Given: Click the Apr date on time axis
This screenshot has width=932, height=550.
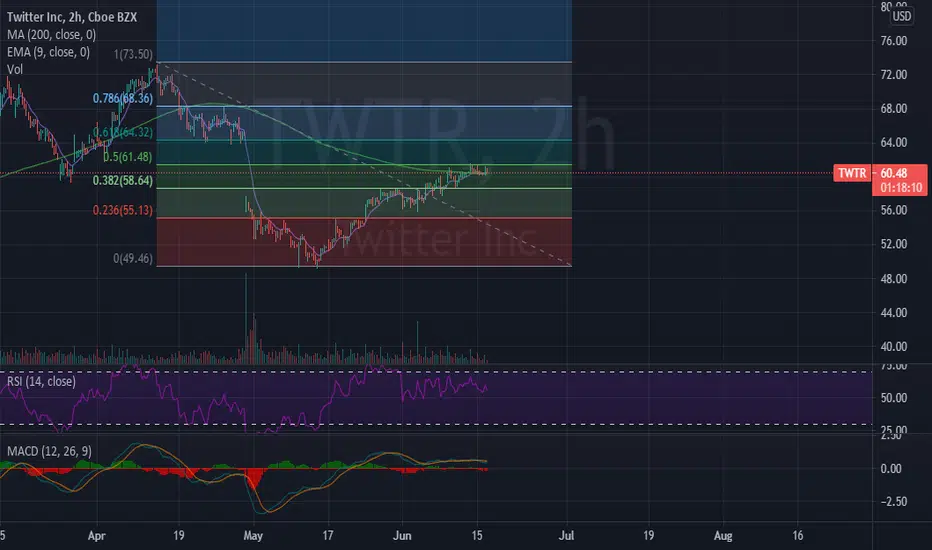Looking at the screenshot, I should [x=96, y=536].
